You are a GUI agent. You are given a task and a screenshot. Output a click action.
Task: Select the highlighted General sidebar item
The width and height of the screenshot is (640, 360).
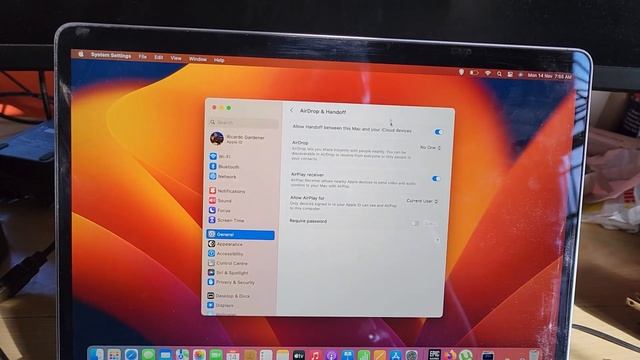click(240, 235)
